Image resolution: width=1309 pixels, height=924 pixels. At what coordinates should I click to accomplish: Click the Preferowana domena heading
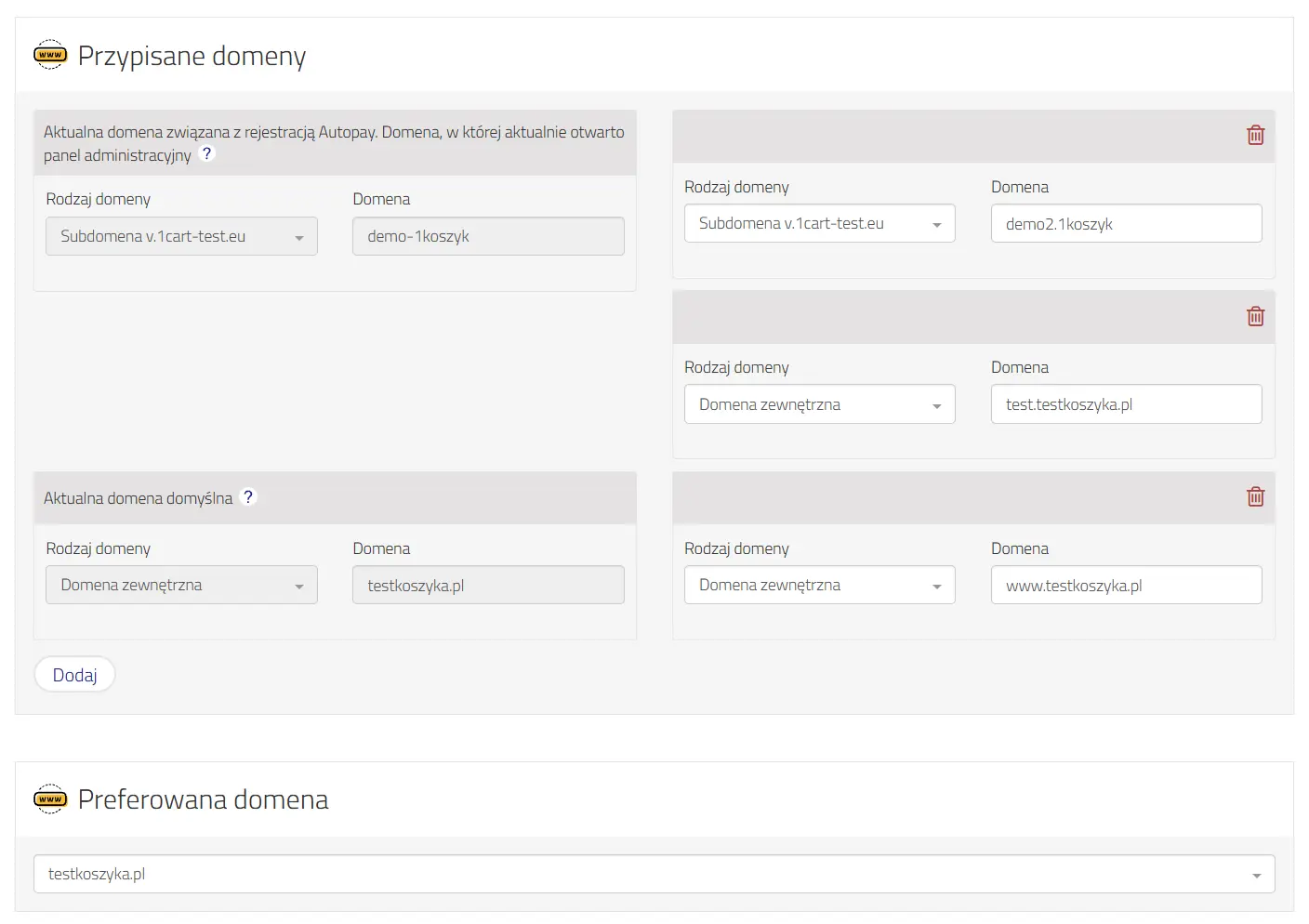tap(203, 799)
